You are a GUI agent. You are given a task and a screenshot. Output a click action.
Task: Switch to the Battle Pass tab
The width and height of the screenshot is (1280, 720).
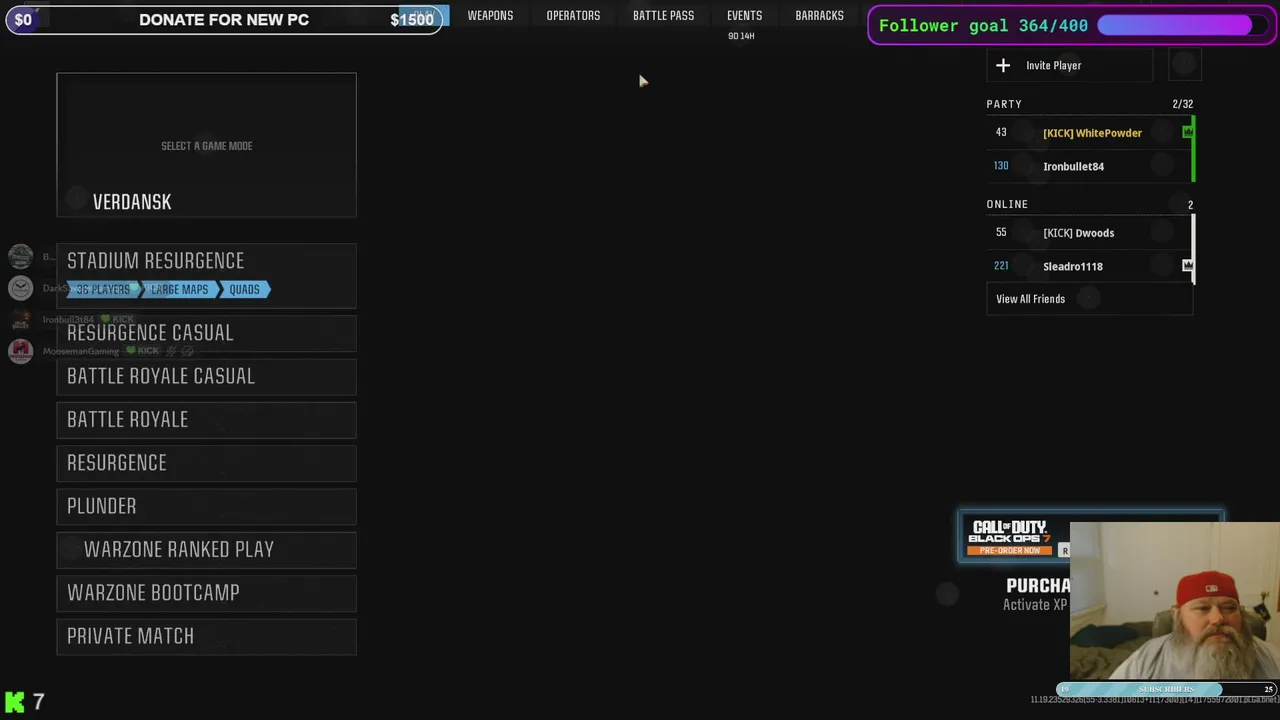(x=663, y=16)
